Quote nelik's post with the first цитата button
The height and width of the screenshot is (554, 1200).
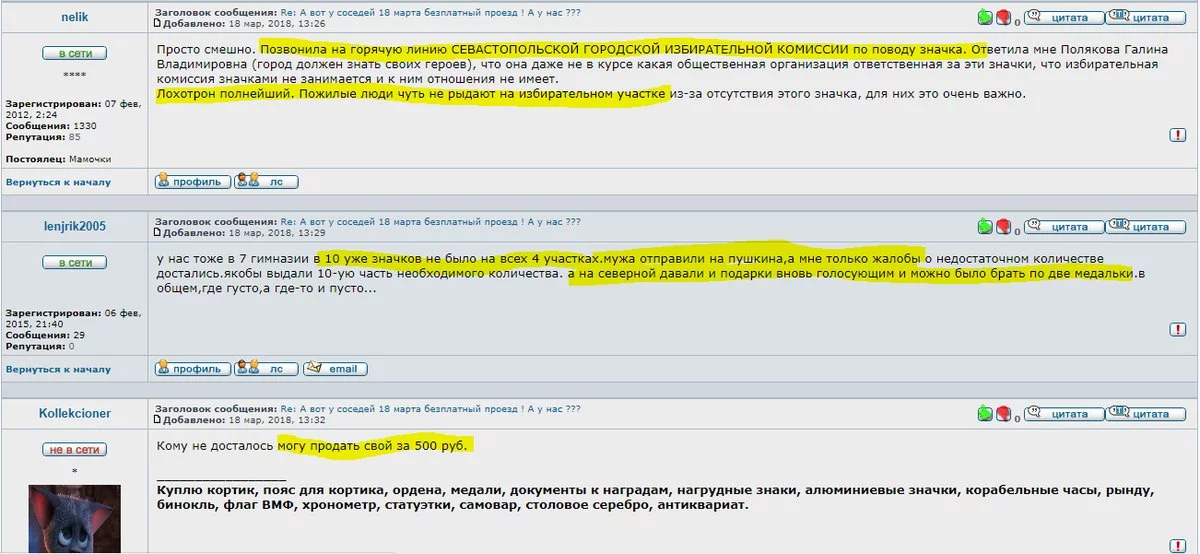(1064, 17)
